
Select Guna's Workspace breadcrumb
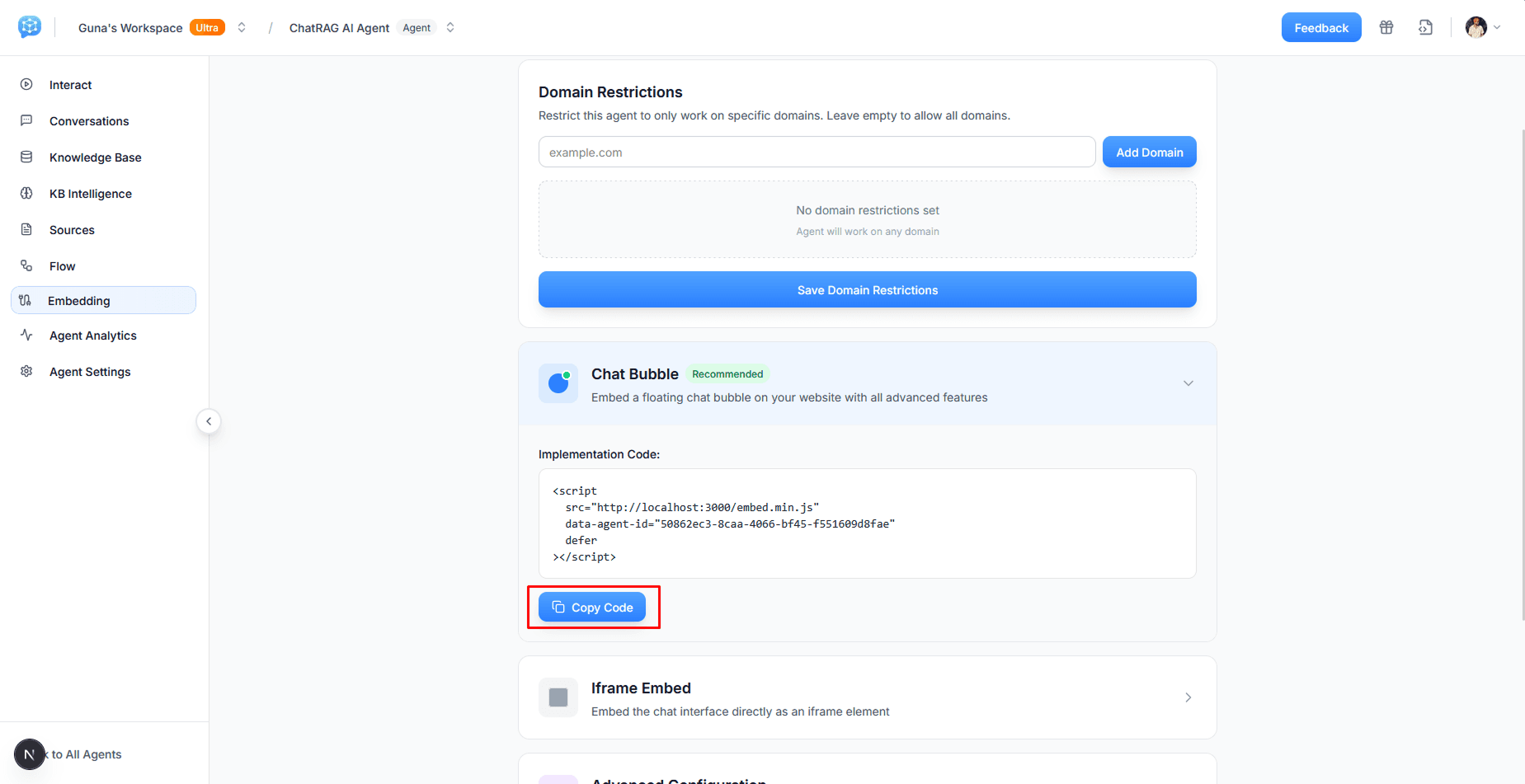(x=130, y=28)
